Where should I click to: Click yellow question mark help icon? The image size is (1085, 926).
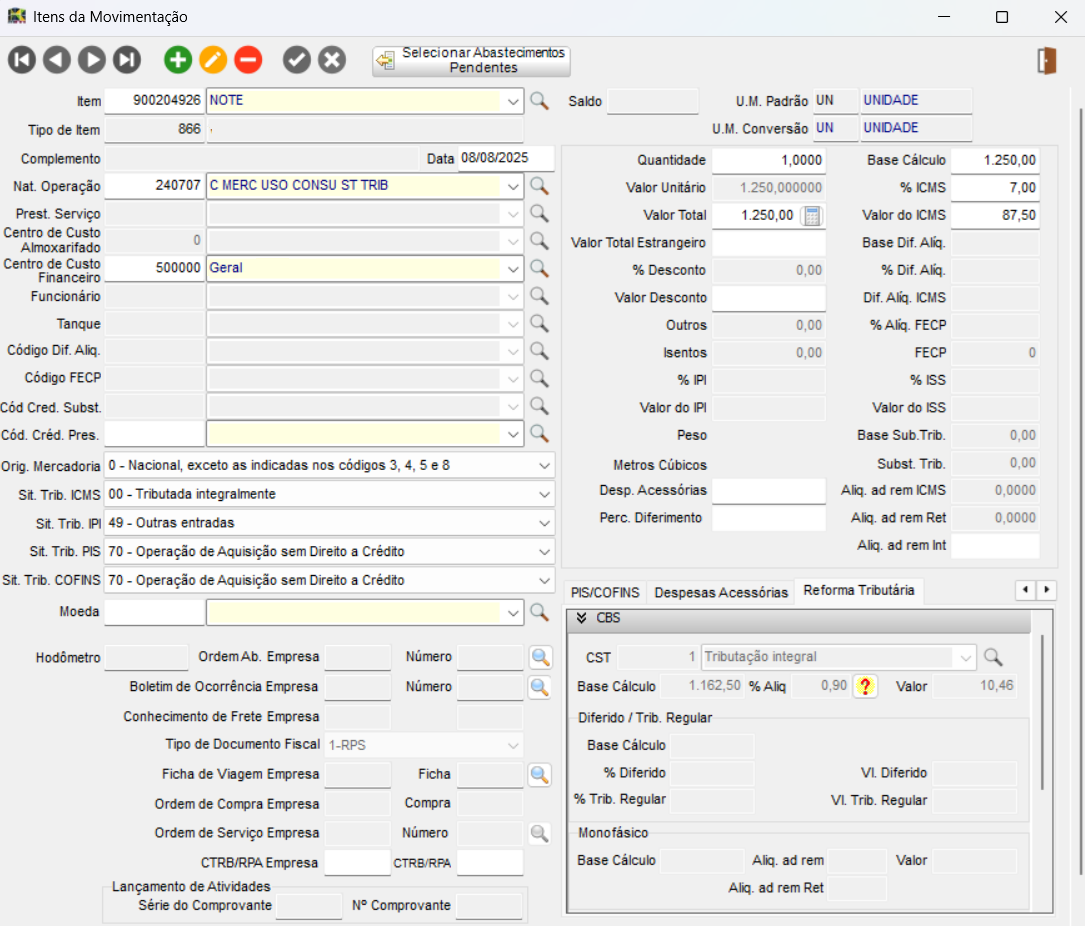point(865,686)
